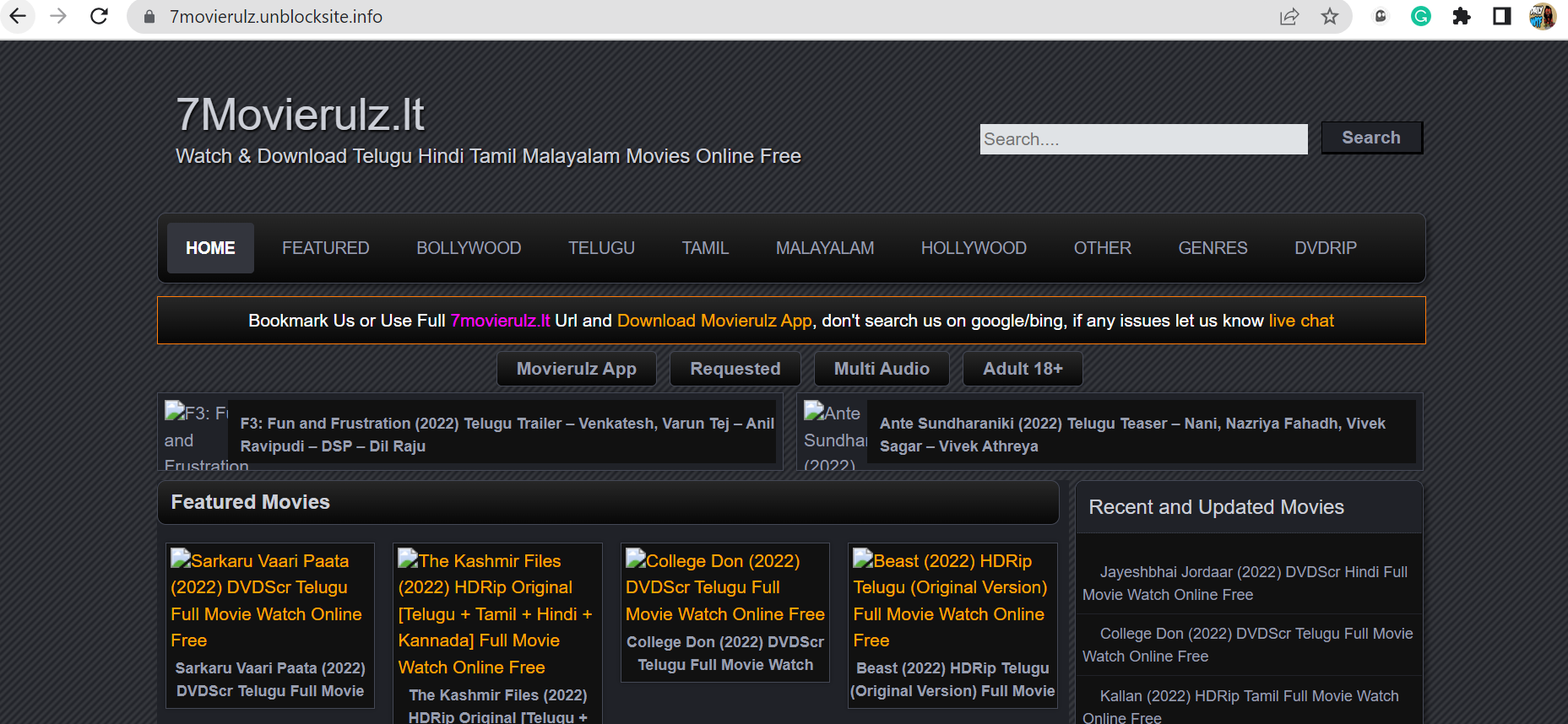Open the Chrome profile avatar

(1542, 16)
